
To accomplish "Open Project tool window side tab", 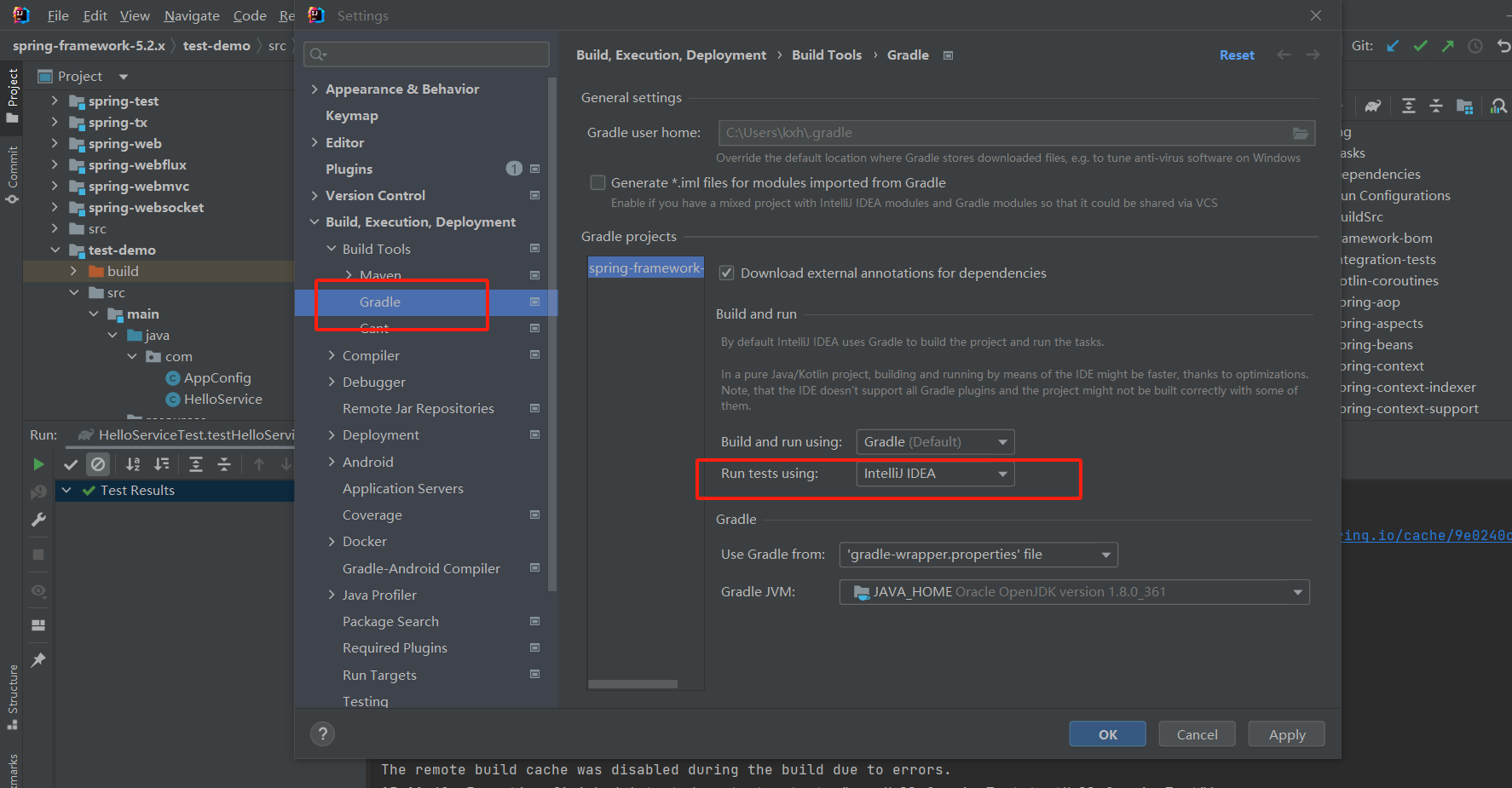I will [x=12, y=95].
